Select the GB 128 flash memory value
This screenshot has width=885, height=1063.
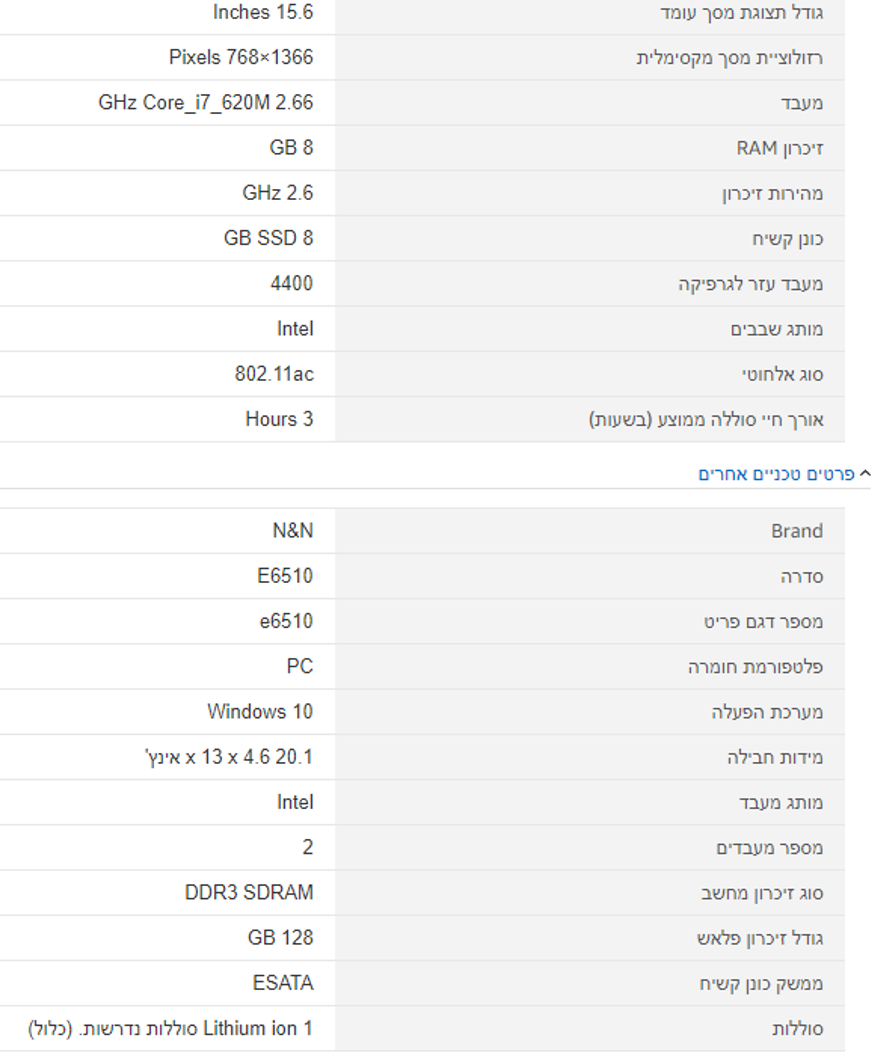pyautogui.click(x=281, y=938)
